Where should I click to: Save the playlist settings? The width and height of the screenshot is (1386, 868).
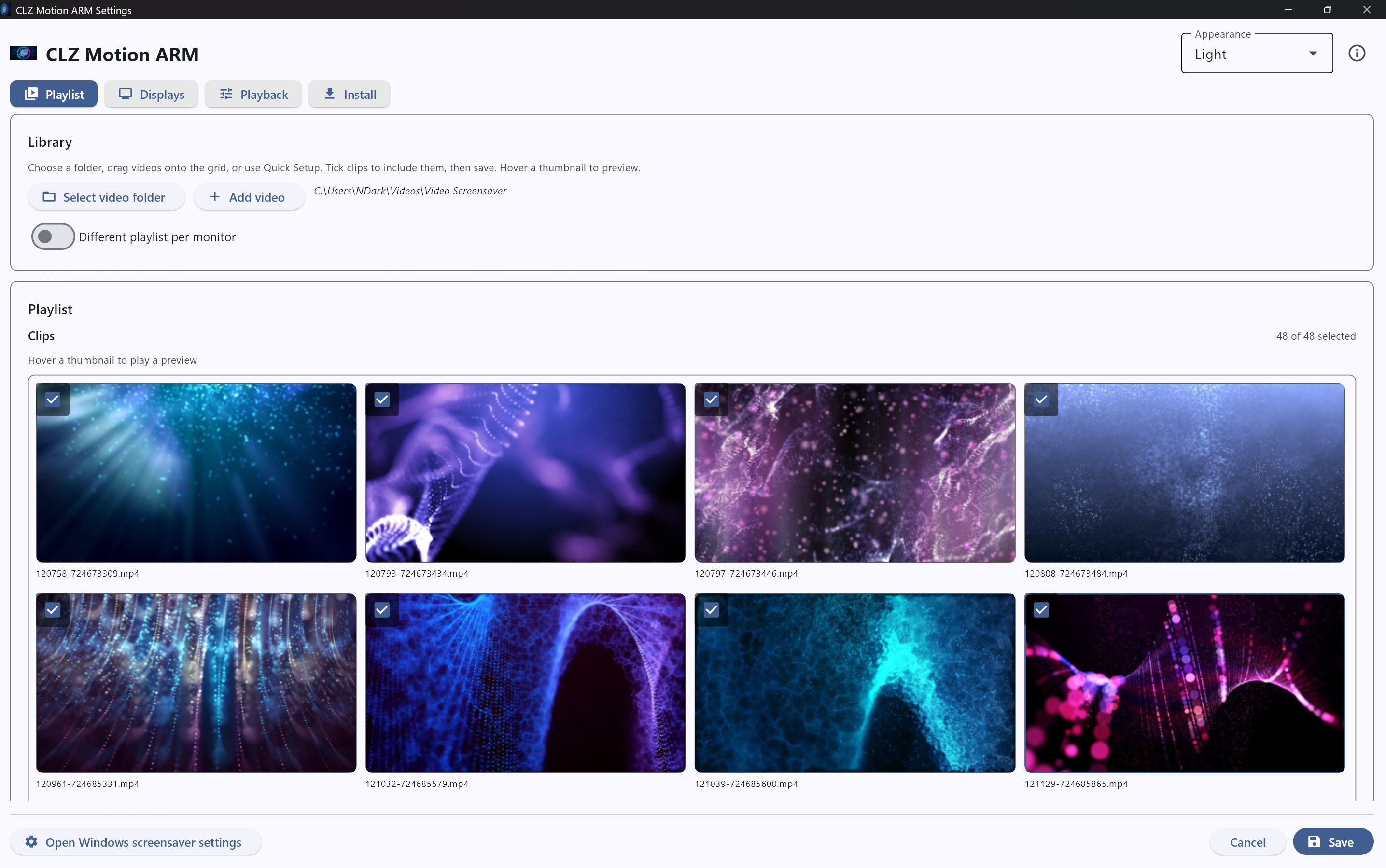click(1332, 841)
